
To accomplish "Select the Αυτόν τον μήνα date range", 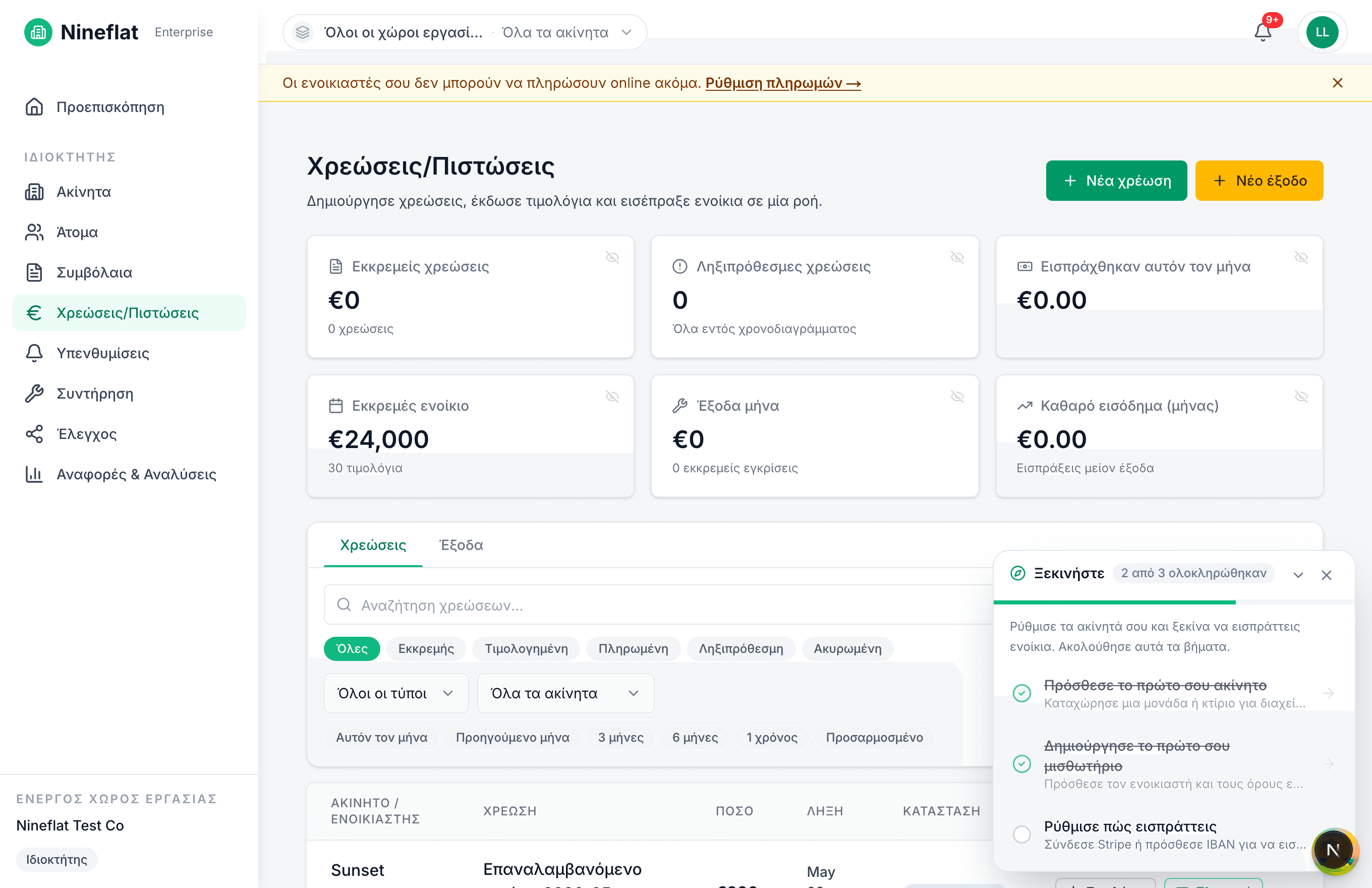I will coord(382,738).
